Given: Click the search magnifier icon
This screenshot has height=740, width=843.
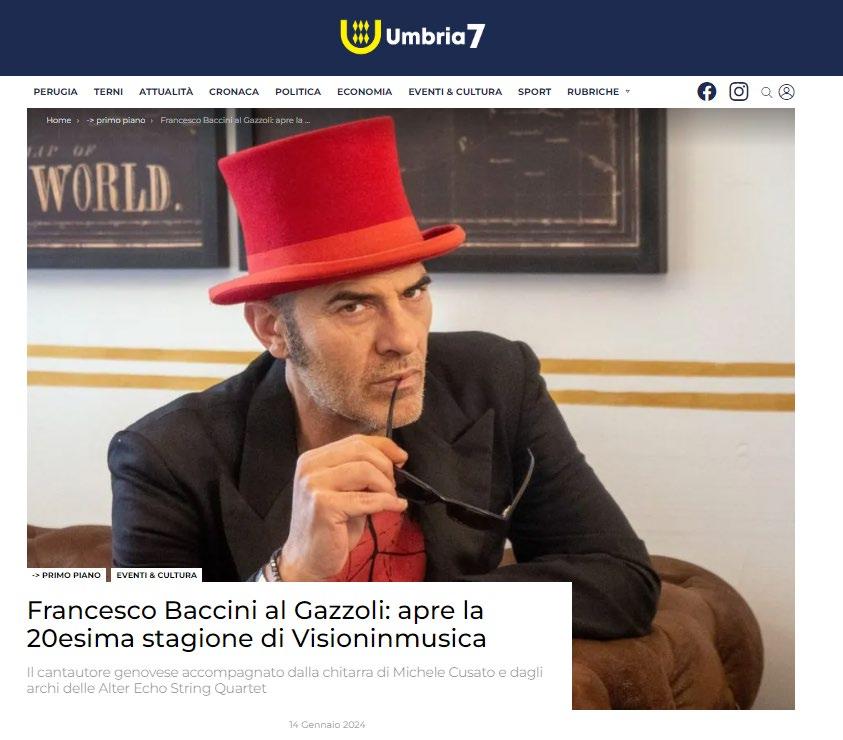Looking at the screenshot, I should coord(766,92).
